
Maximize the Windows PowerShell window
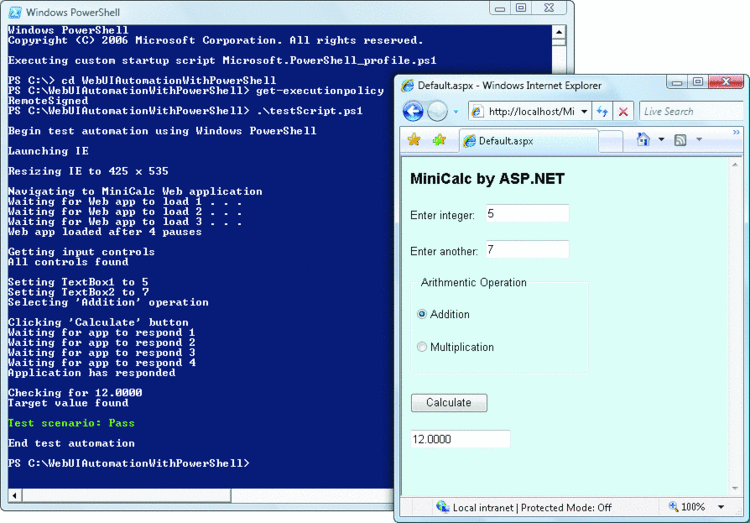click(521, 8)
